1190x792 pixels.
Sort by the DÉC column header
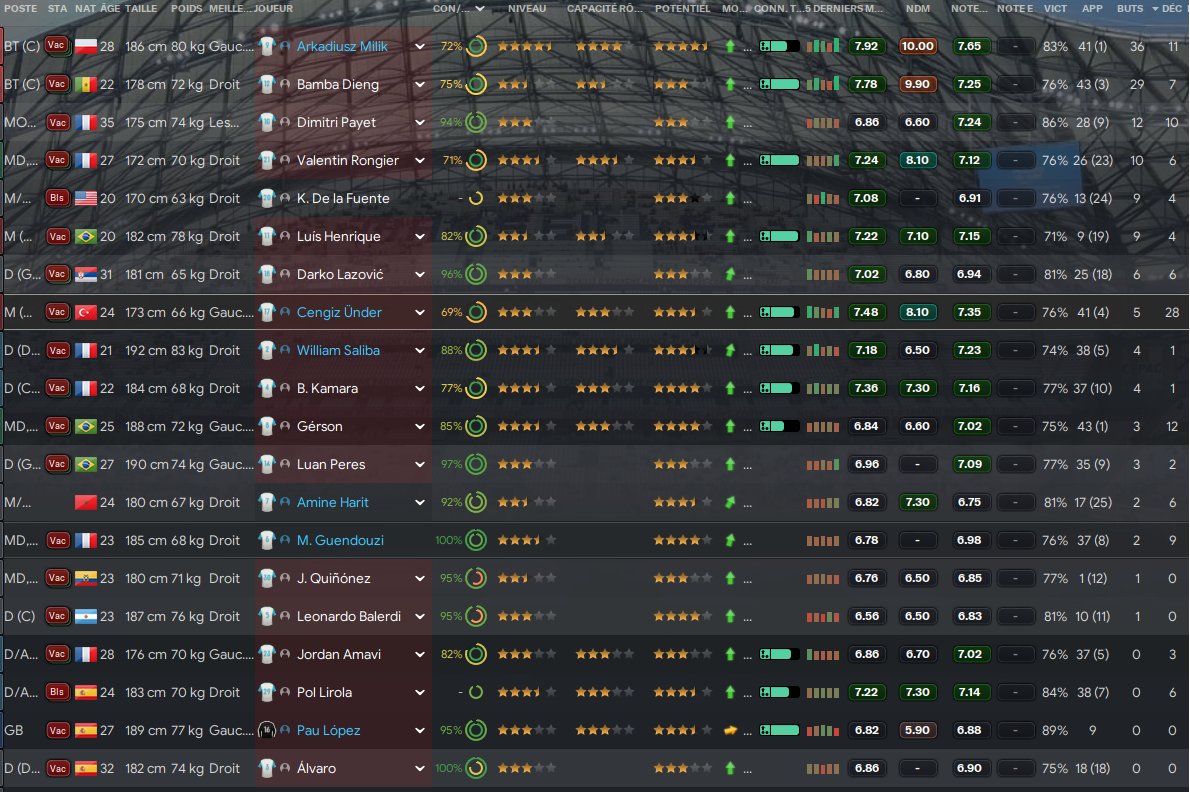click(1171, 8)
